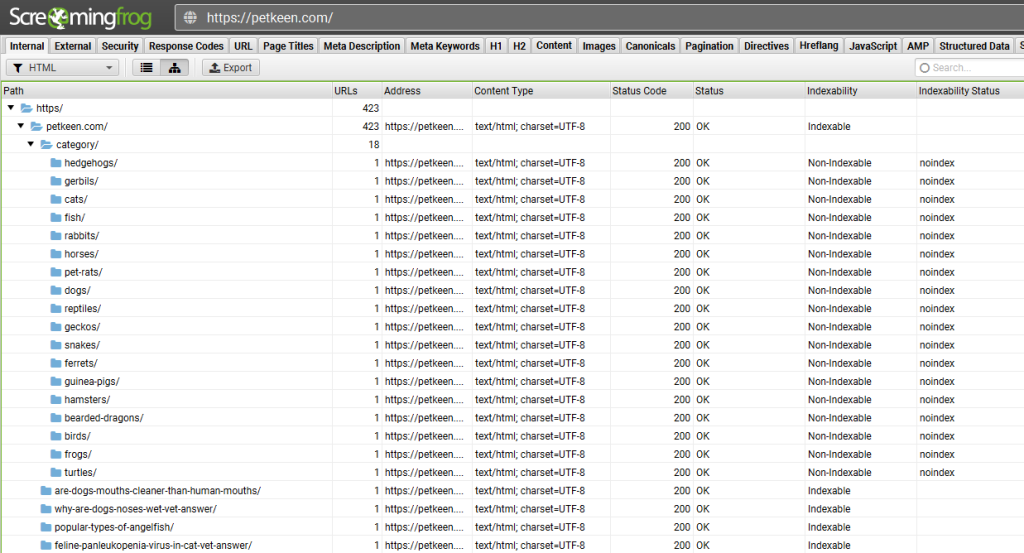Image resolution: width=1024 pixels, height=553 pixels.
Task: Open the Meta Keywords tab
Action: pos(445,46)
